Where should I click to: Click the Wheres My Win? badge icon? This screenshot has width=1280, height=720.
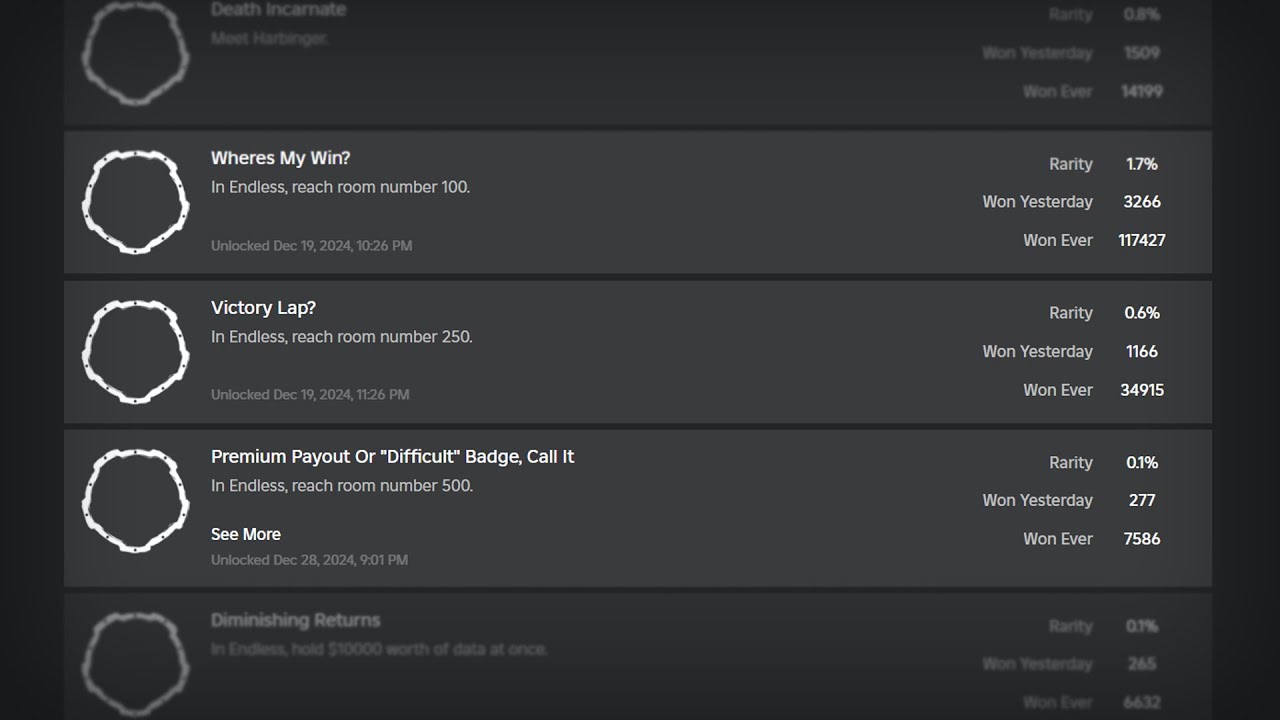click(135, 202)
